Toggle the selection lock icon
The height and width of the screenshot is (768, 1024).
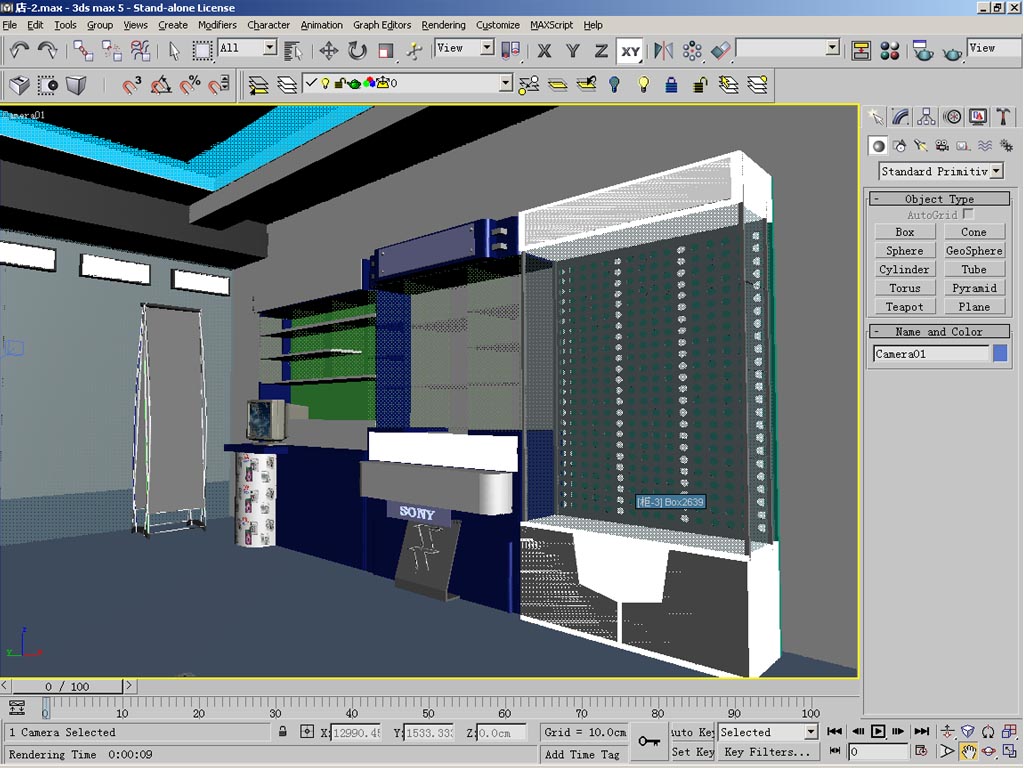point(283,733)
